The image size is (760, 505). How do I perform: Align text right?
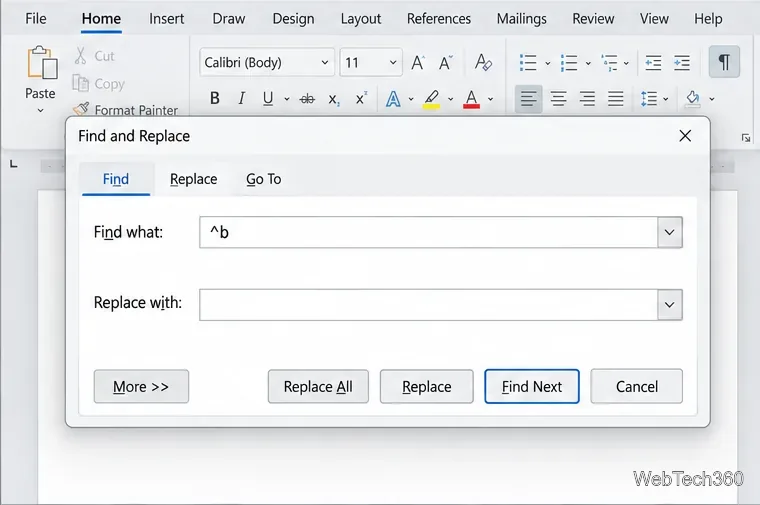(587, 99)
